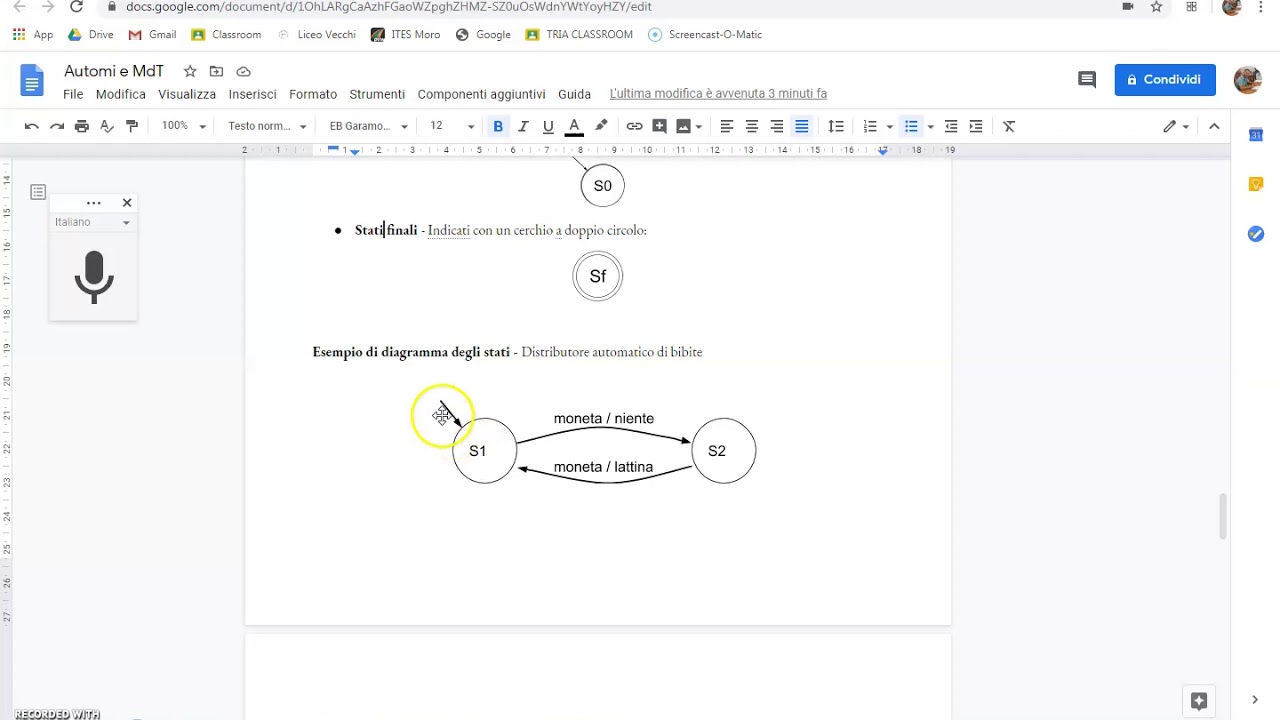Start voice typing microphone

(x=94, y=277)
